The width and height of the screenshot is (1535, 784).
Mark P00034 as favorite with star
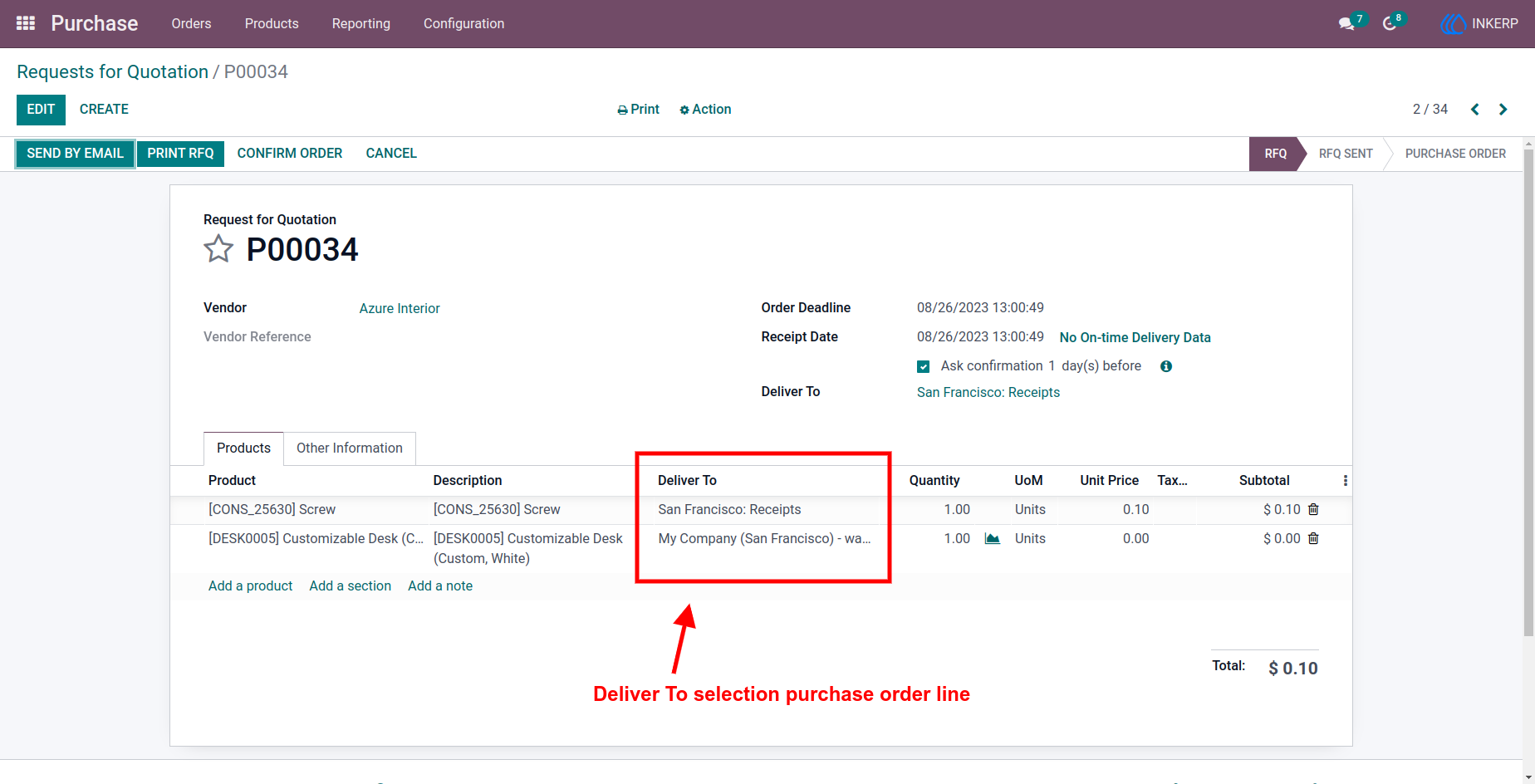click(x=218, y=249)
